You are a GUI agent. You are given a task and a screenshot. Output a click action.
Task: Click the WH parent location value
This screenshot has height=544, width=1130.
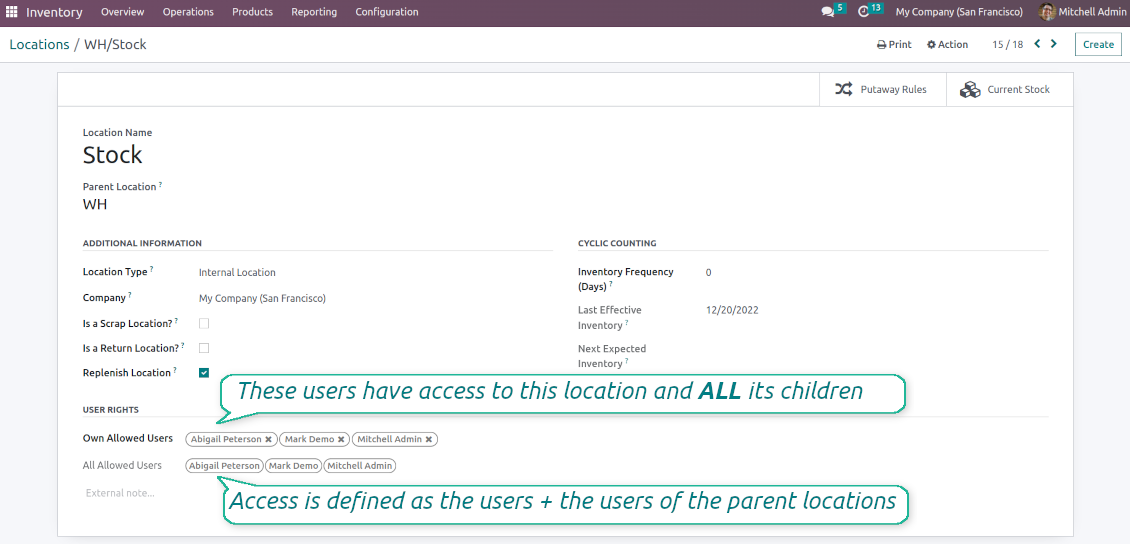click(95, 205)
